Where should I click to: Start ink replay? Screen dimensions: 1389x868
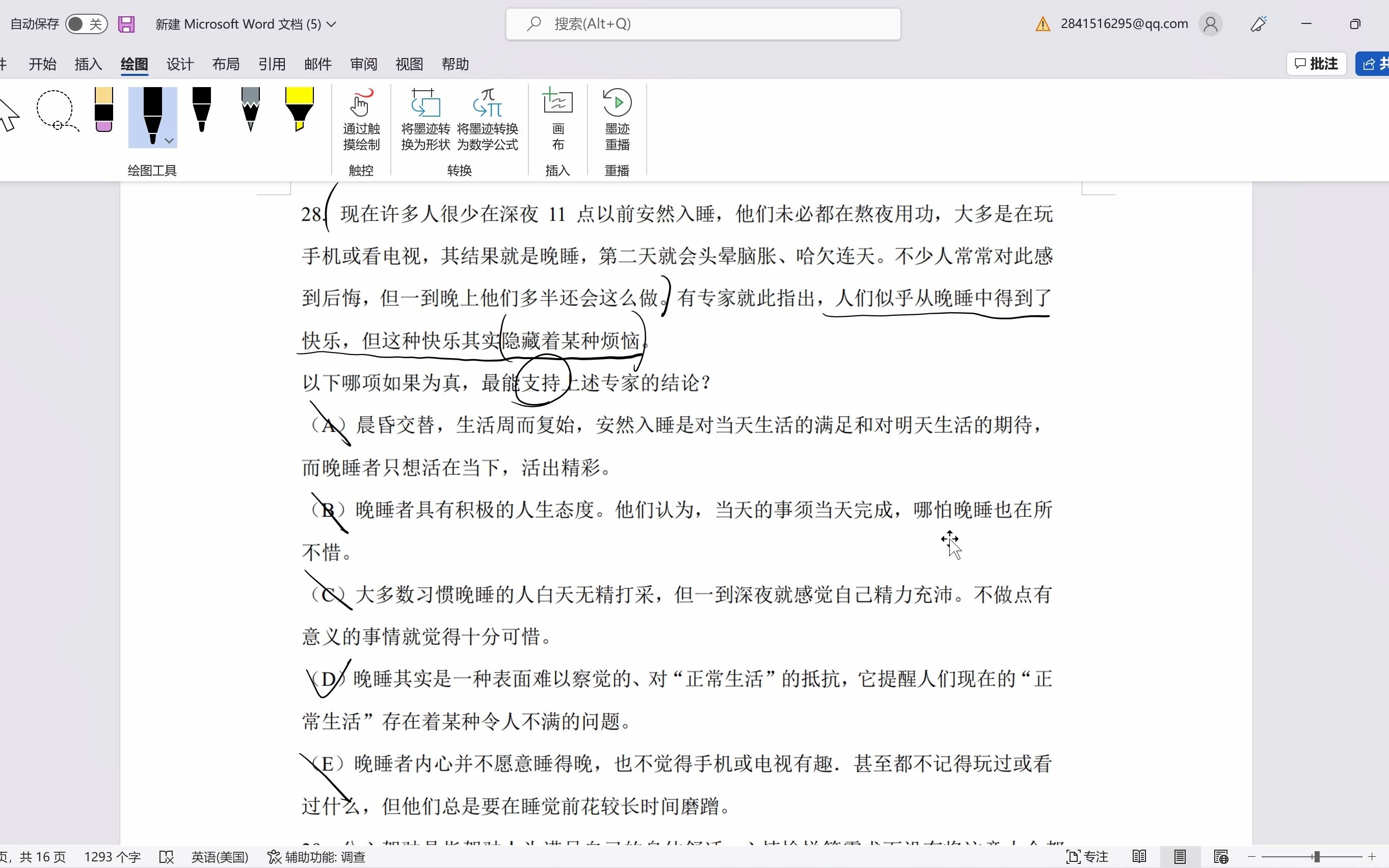617,119
